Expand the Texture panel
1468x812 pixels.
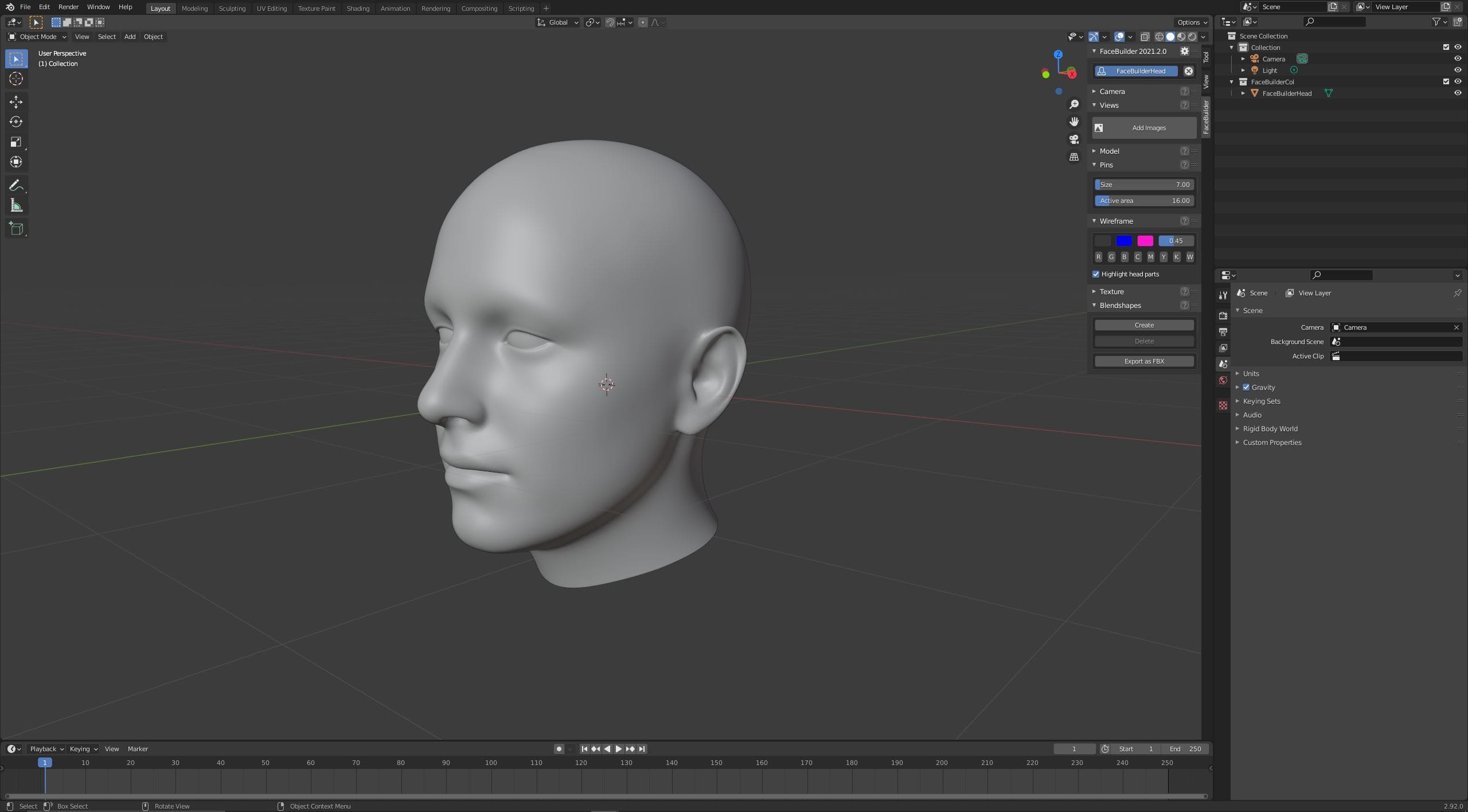(x=1111, y=291)
